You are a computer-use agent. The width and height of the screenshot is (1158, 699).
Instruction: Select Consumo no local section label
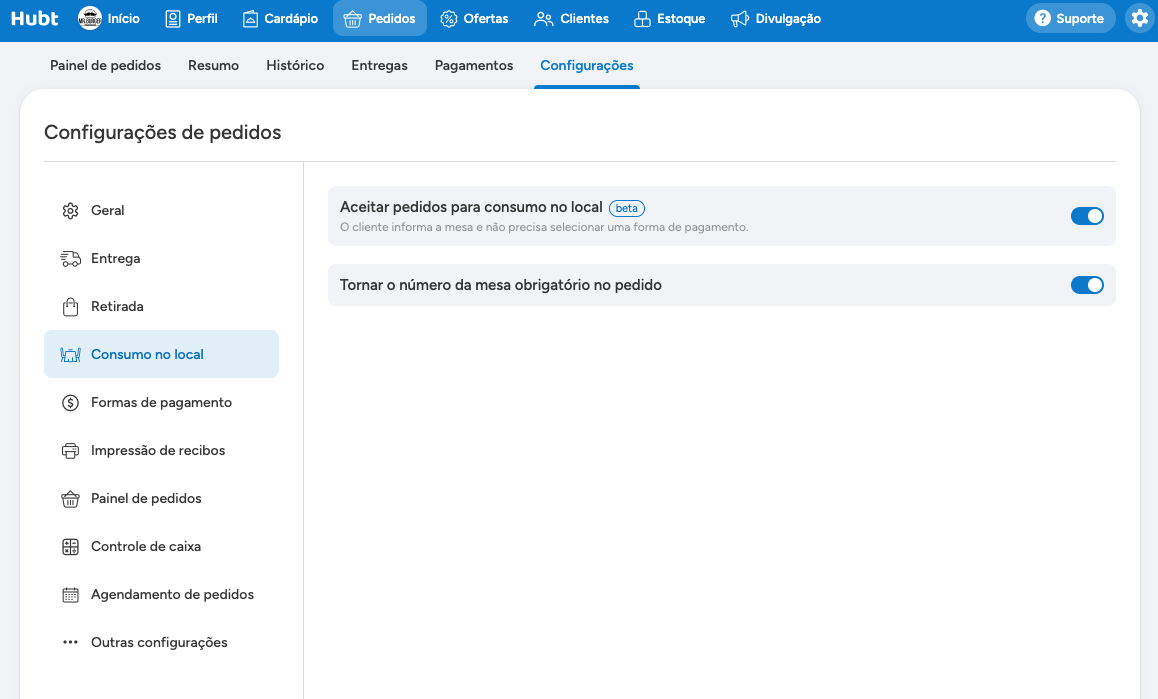pos(147,355)
